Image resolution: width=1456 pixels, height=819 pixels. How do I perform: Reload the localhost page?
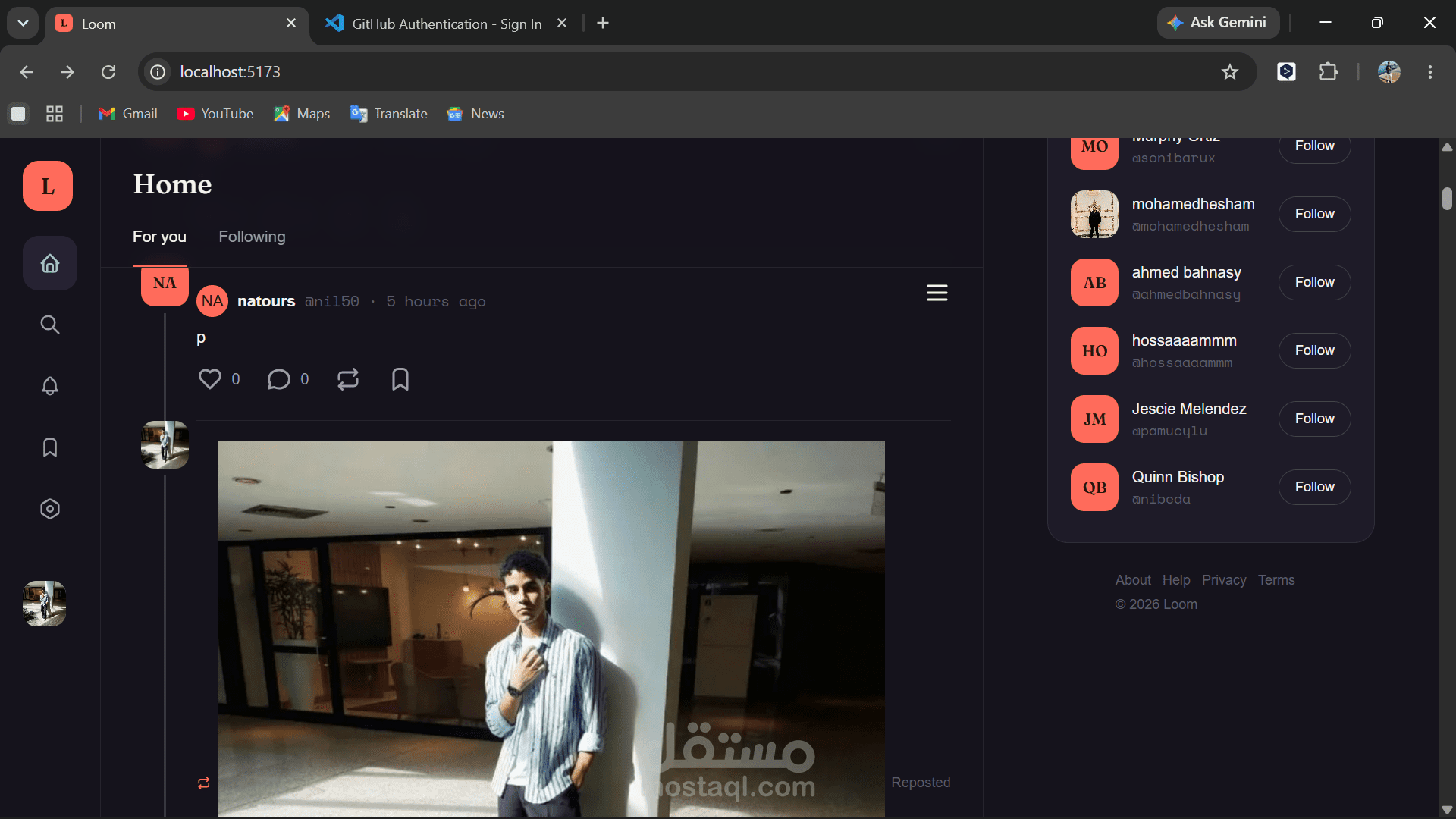[x=108, y=72]
